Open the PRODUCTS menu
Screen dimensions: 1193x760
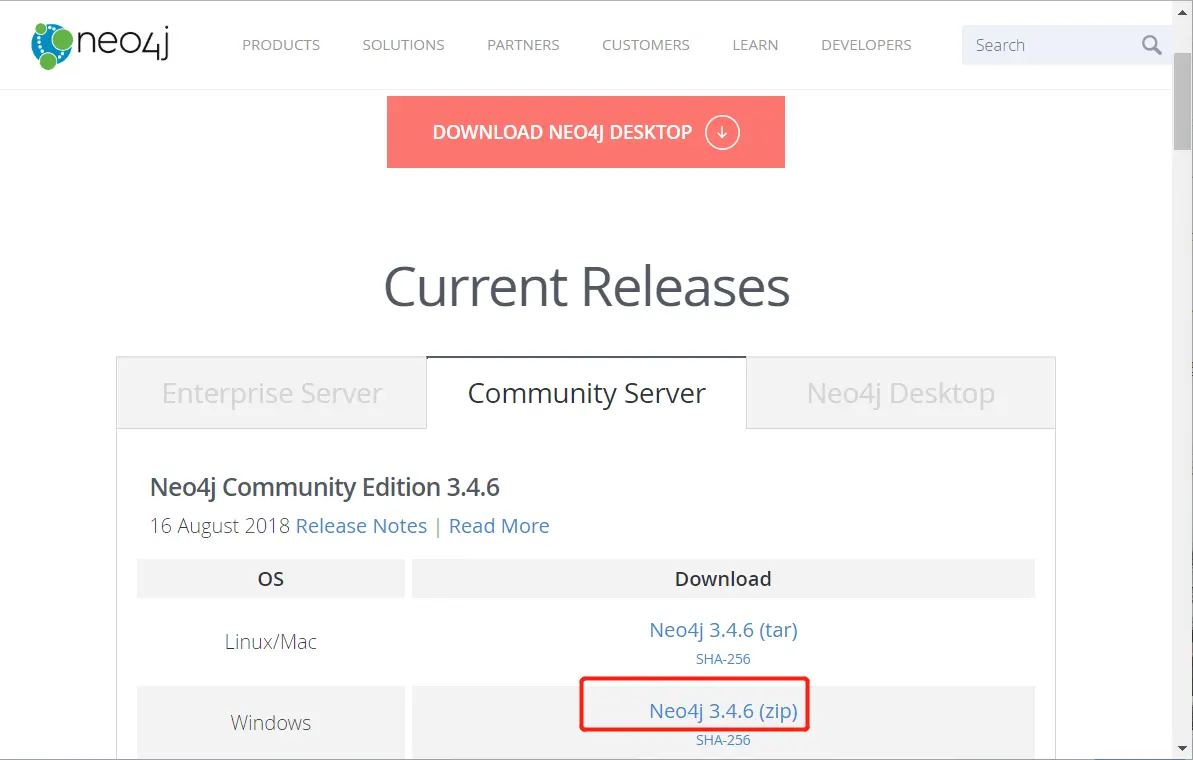pos(281,45)
